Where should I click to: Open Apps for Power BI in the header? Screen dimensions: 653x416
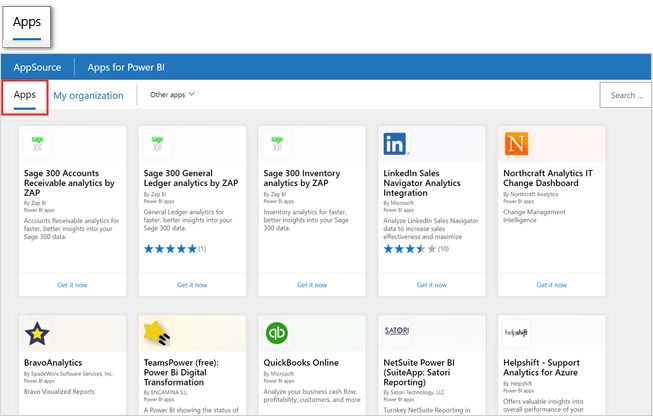coord(126,67)
